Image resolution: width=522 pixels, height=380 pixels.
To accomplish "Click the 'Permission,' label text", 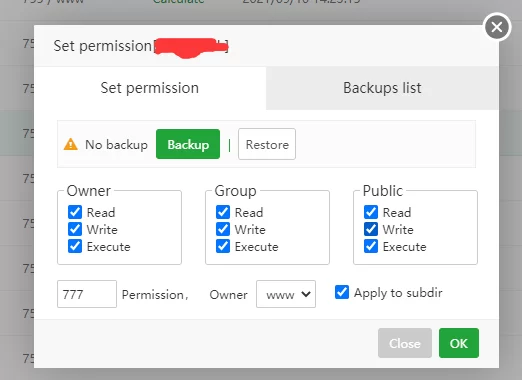I will 155,295.
